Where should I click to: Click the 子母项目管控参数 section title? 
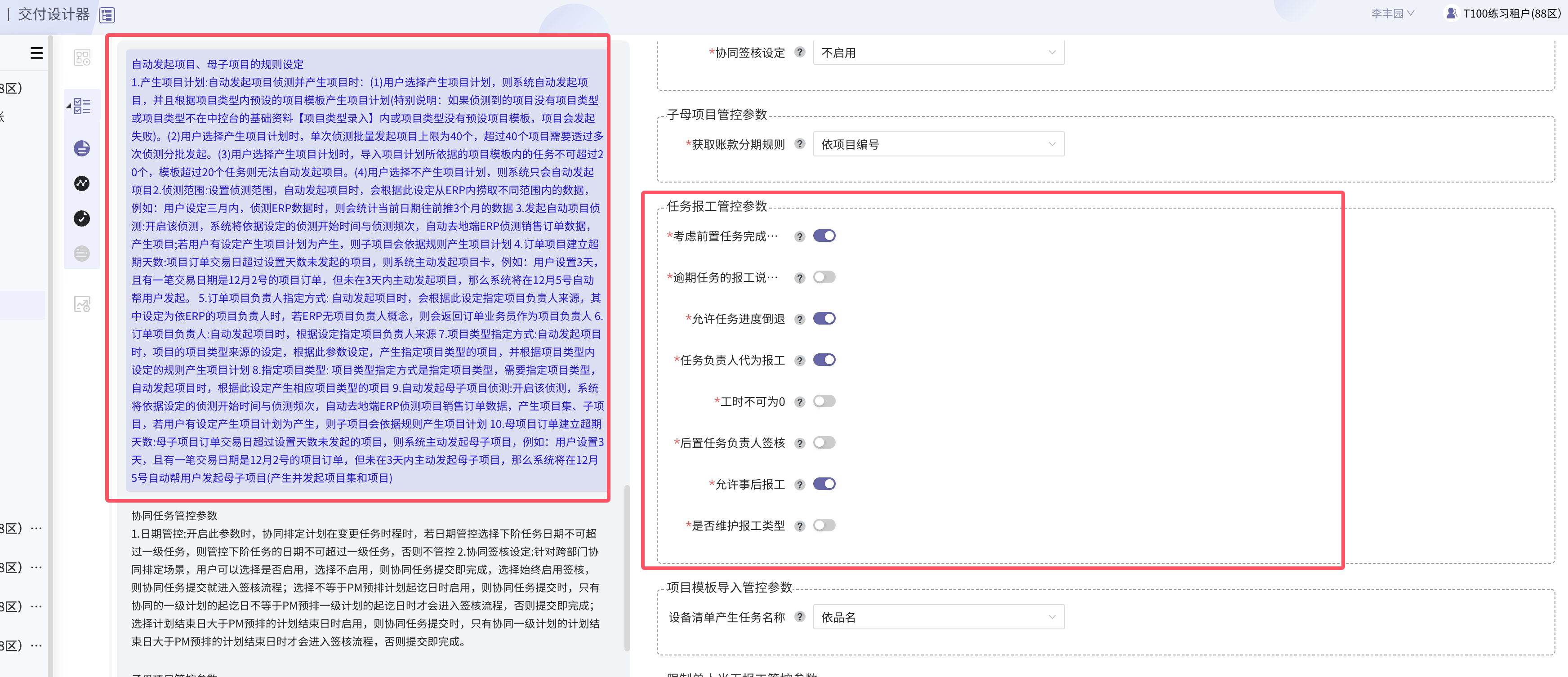pos(717,115)
